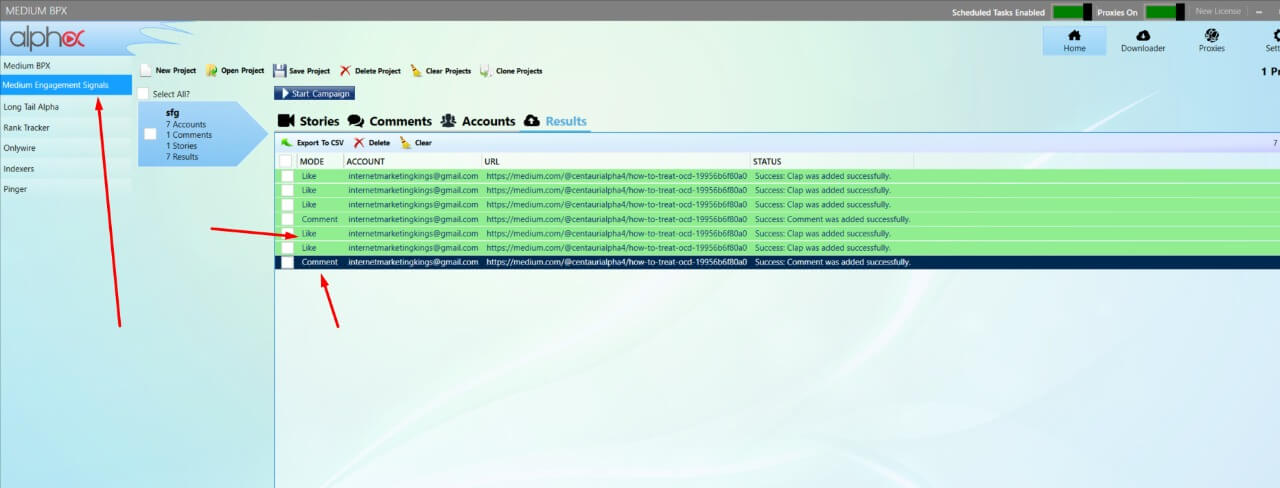
Task: Click the status cell of the dark highlighted Comment row
Action: [x=832, y=262]
